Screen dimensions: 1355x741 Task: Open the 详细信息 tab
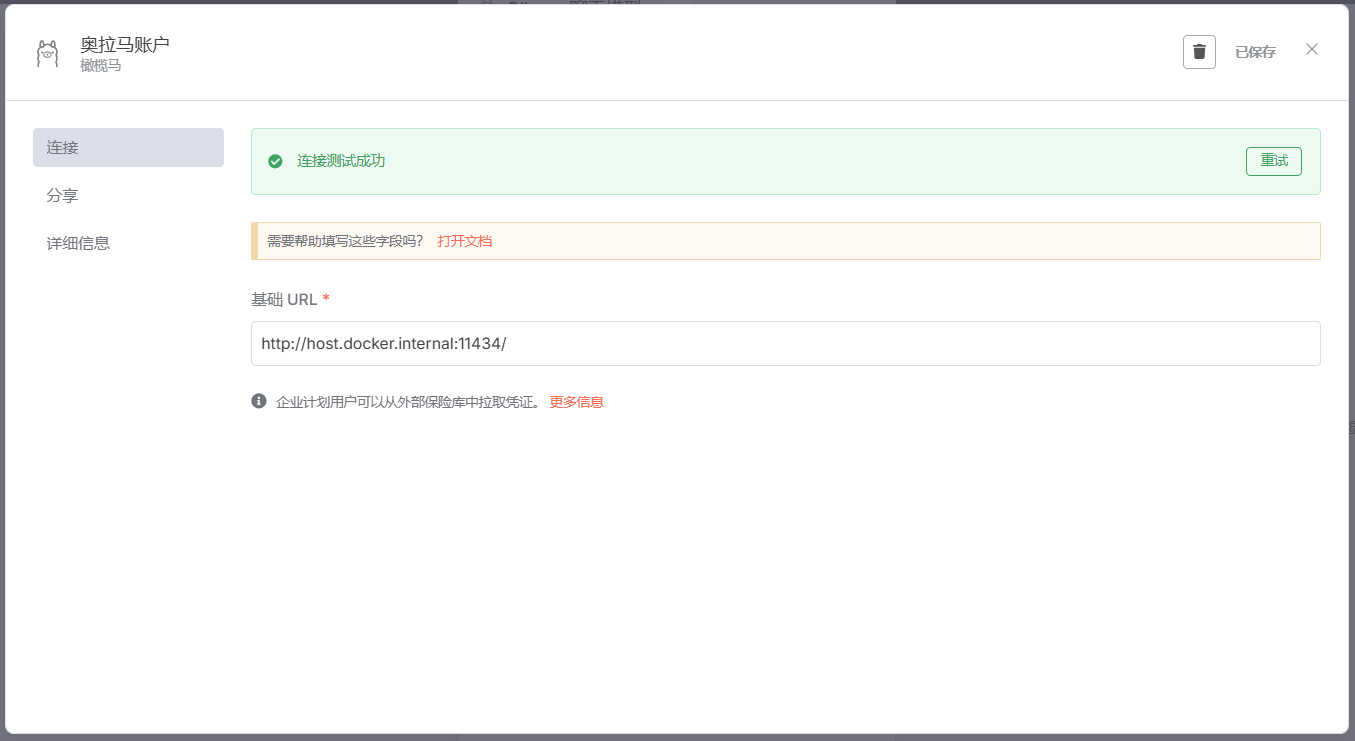click(128, 243)
